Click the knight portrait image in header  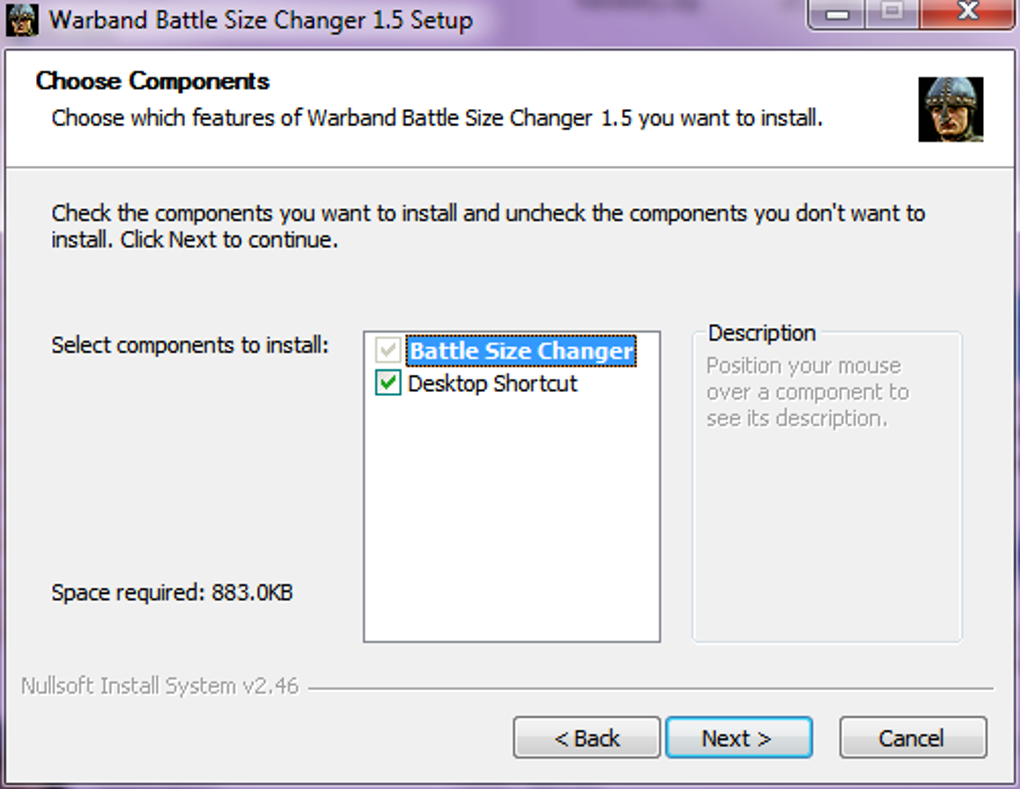(x=950, y=109)
